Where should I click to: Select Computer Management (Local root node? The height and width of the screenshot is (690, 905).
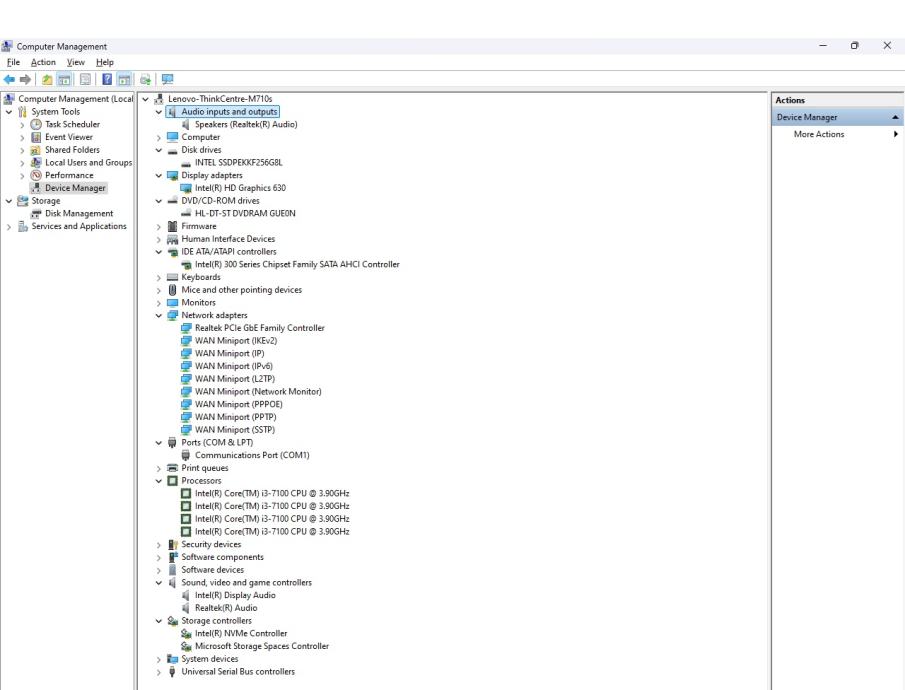(76, 99)
